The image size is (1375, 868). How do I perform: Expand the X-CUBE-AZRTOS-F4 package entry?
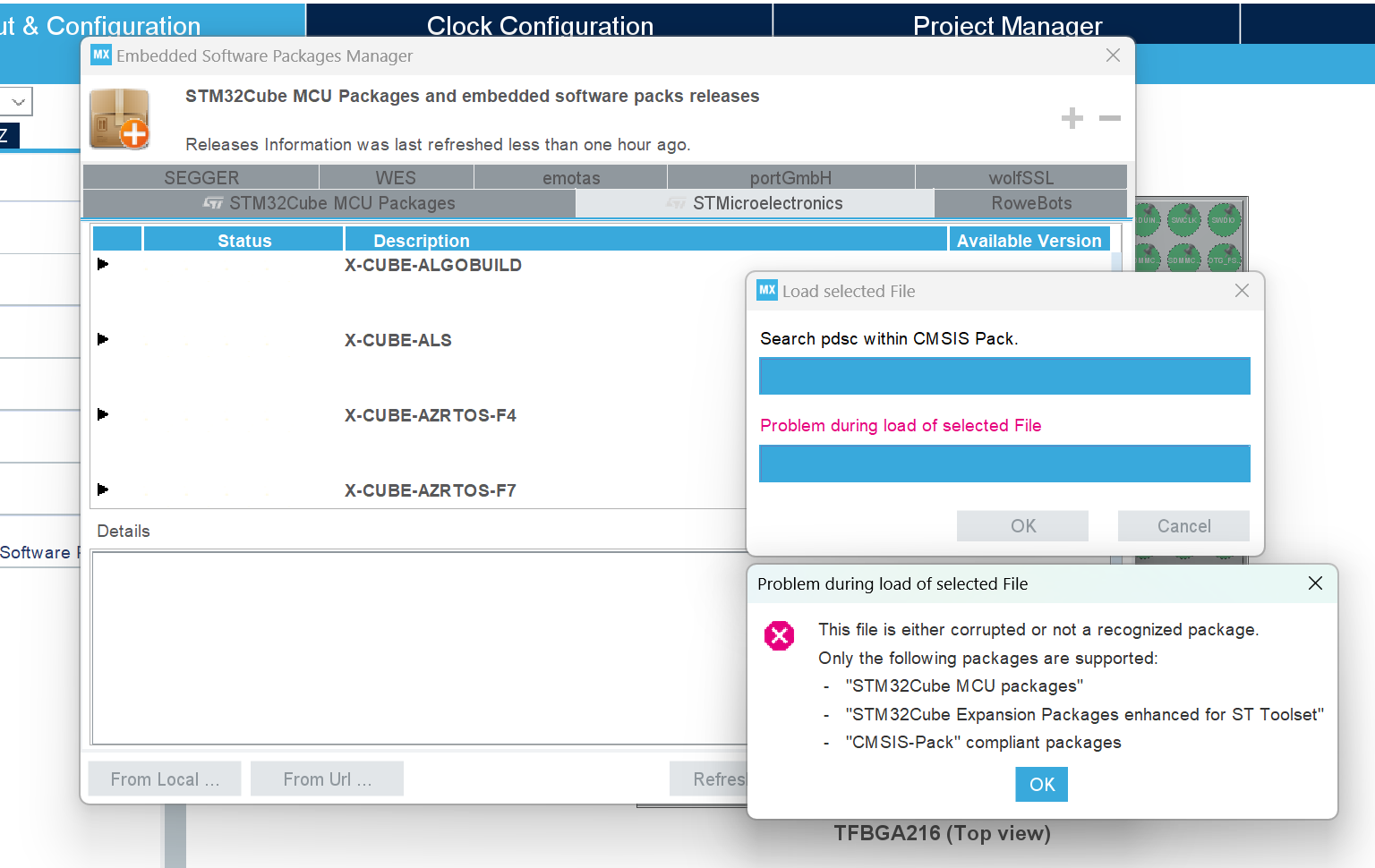(x=103, y=413)
